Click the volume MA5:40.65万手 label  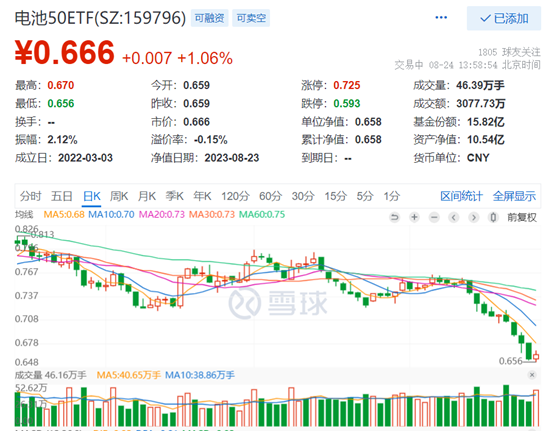coord(129,375)
